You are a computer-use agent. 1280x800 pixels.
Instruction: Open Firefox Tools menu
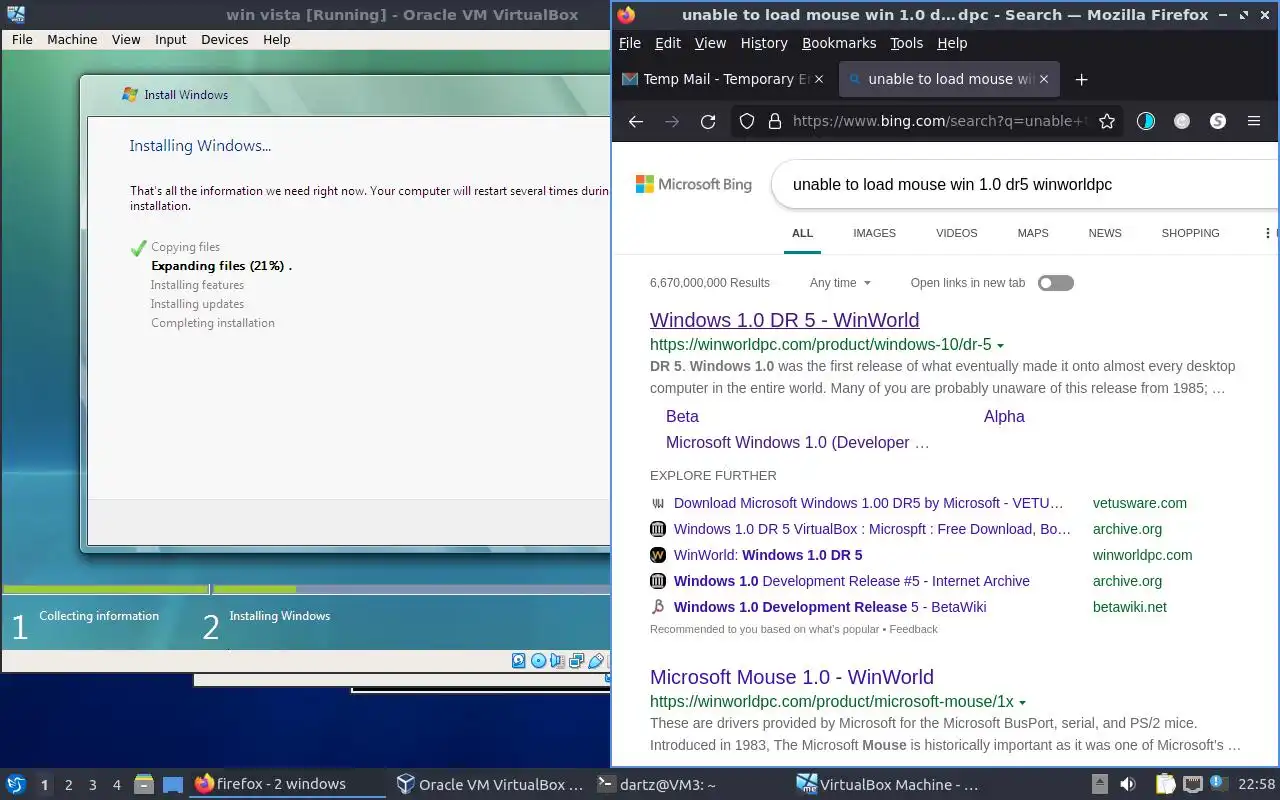click(x=906, y=43)
